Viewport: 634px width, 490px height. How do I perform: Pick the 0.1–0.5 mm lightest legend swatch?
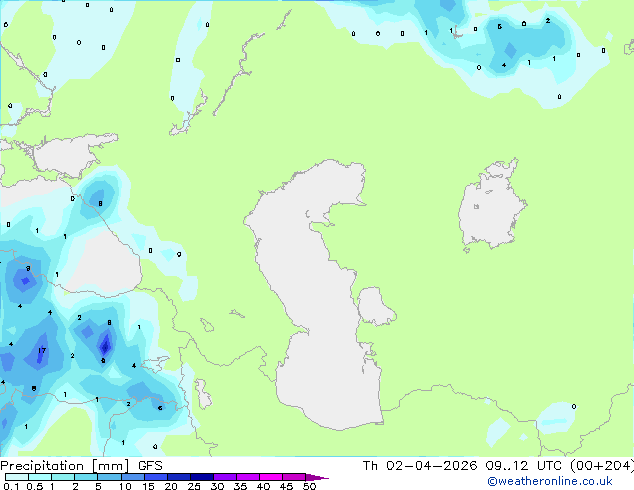17,477
